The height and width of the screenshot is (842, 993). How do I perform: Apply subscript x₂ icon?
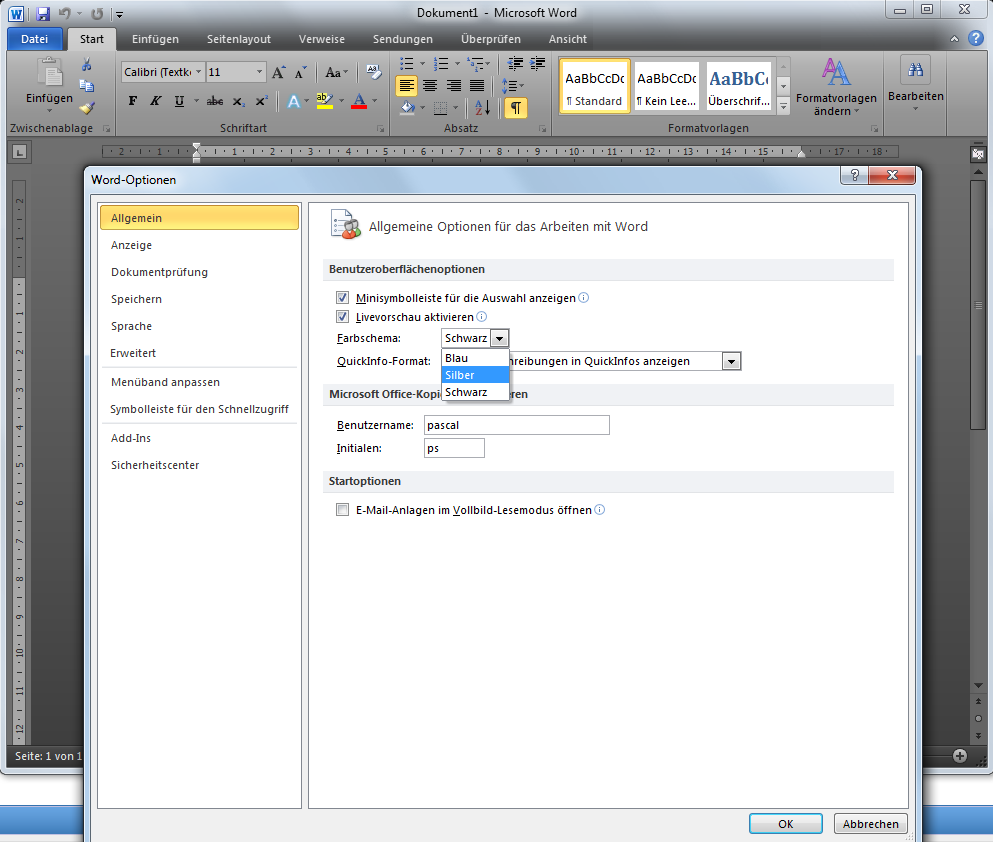pyautogui.click(x=238, y=101)
